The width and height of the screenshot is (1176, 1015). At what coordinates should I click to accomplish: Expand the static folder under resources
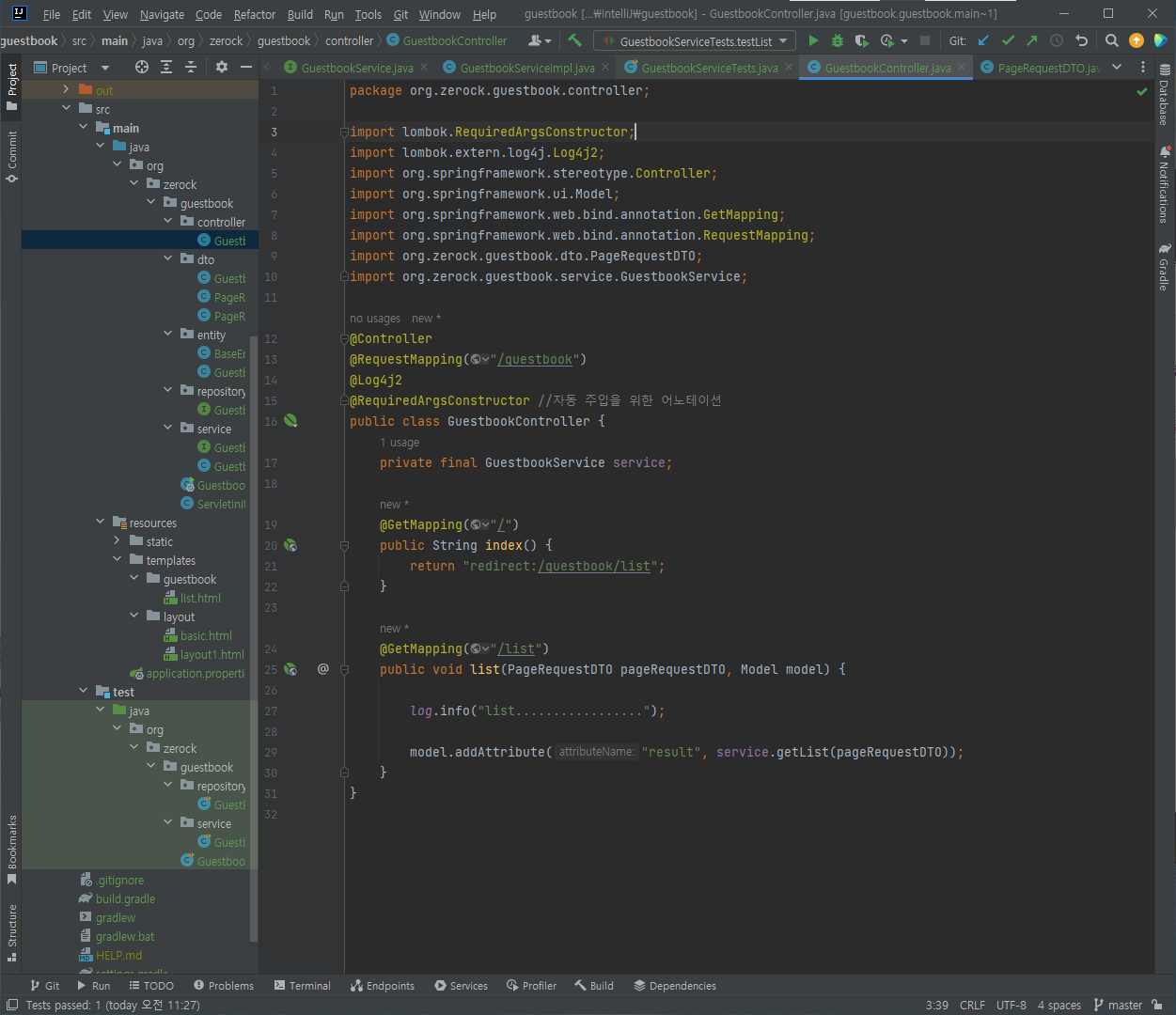point(117,541)
